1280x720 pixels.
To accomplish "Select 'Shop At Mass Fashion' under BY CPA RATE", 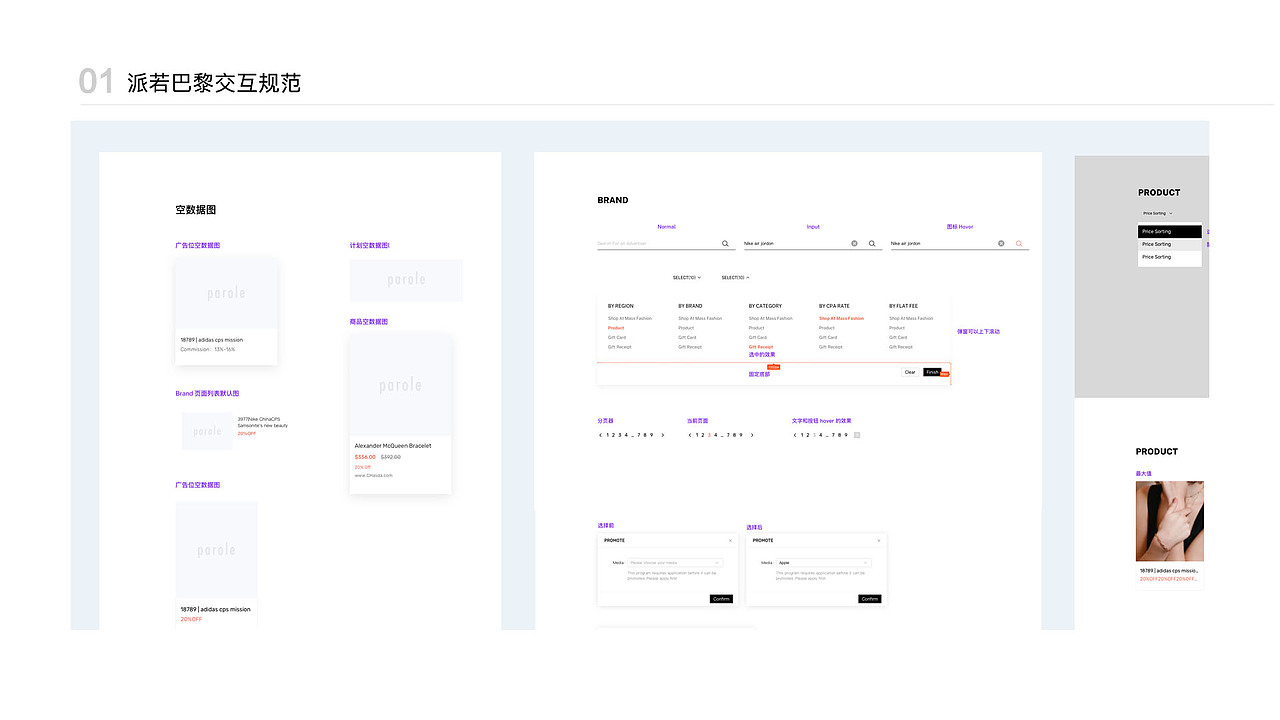I will coord(841,318).
